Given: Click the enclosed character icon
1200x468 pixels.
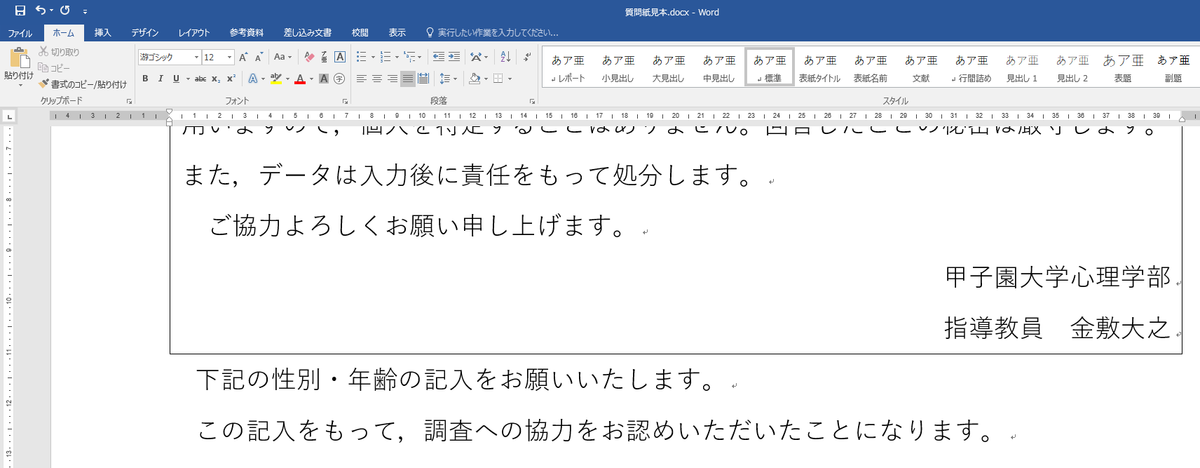Looking at the screenshot, I should coord(339,79).
